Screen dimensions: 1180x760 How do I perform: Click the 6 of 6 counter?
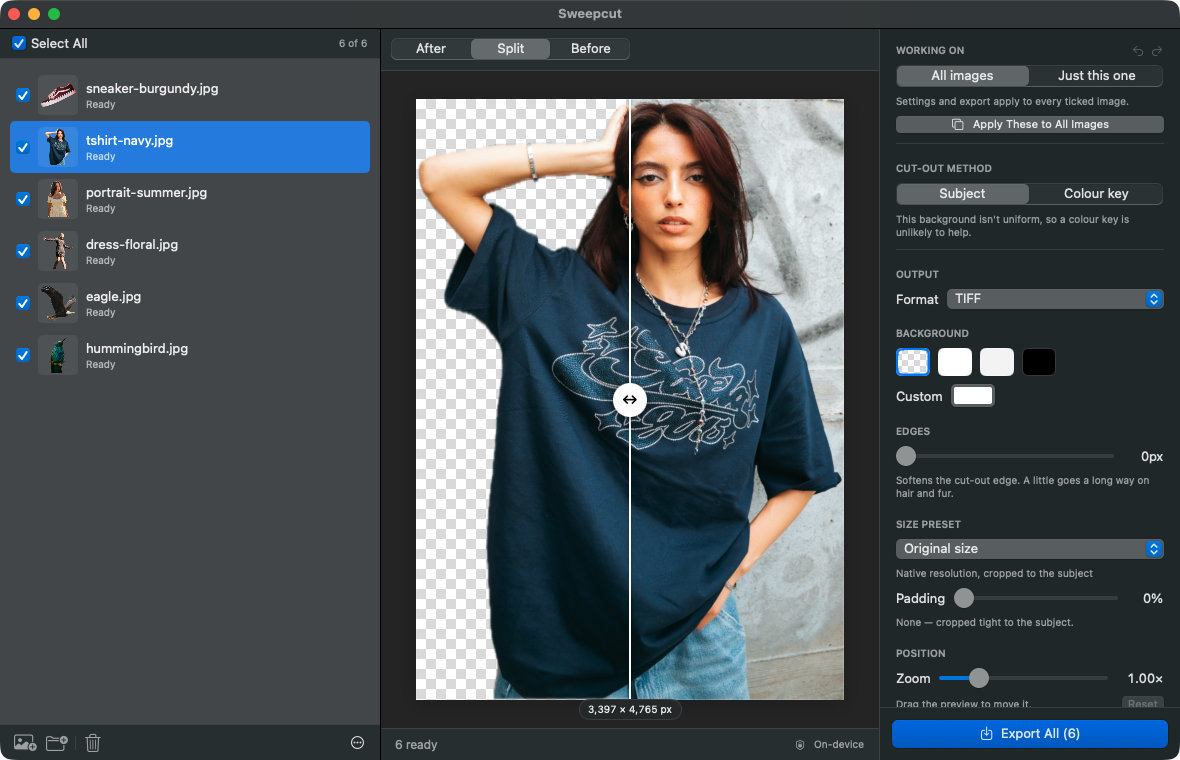point(353,44)
